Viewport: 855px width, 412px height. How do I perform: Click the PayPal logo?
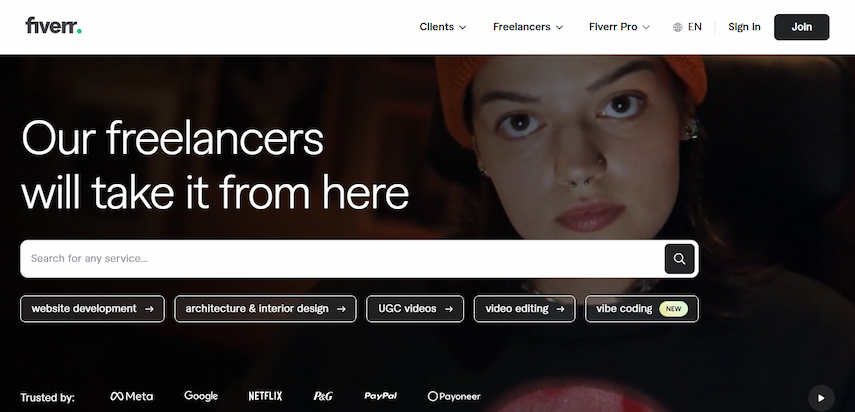(x=381, y=396)
